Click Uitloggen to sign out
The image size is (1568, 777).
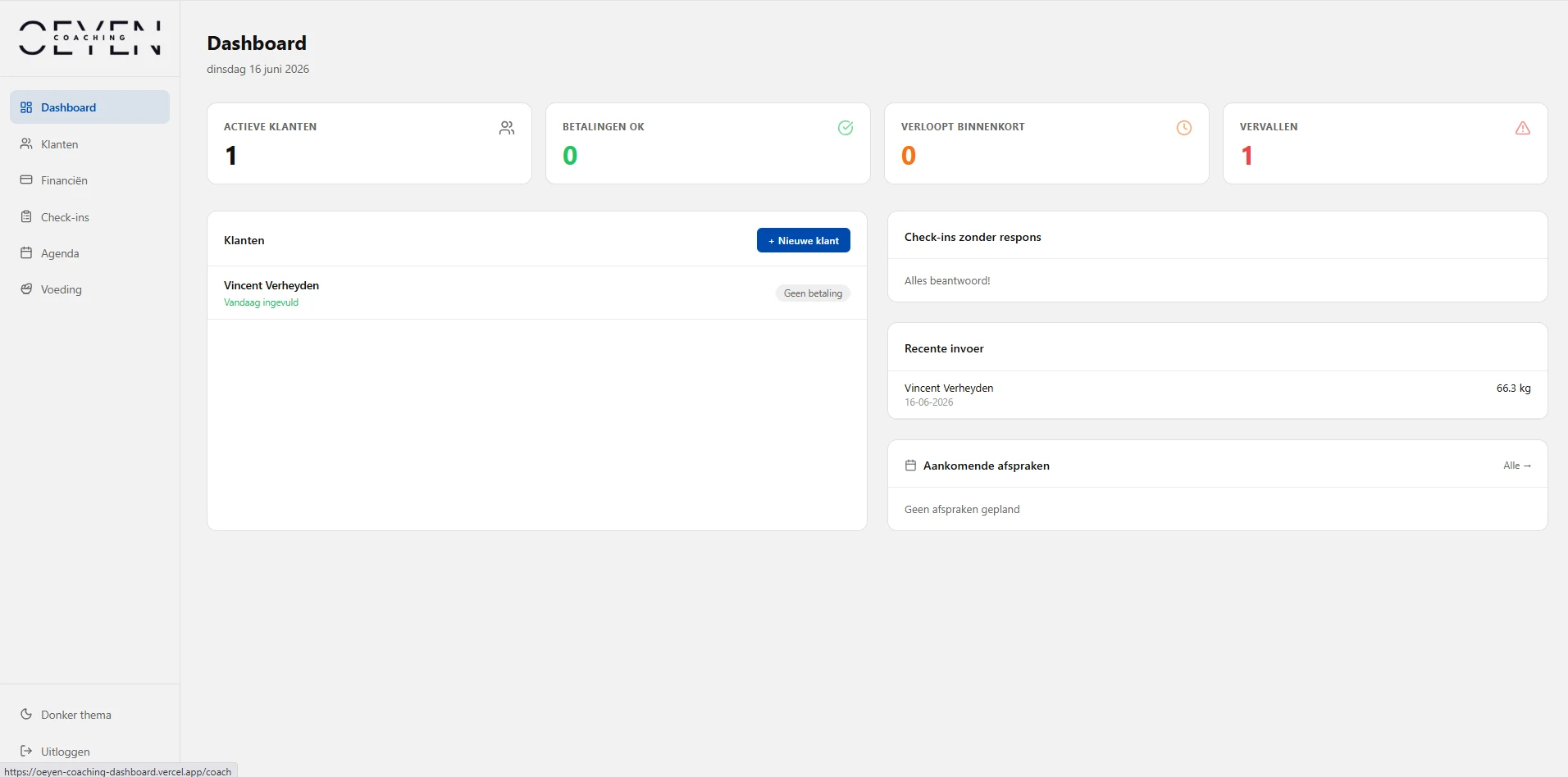coord(89,752)
